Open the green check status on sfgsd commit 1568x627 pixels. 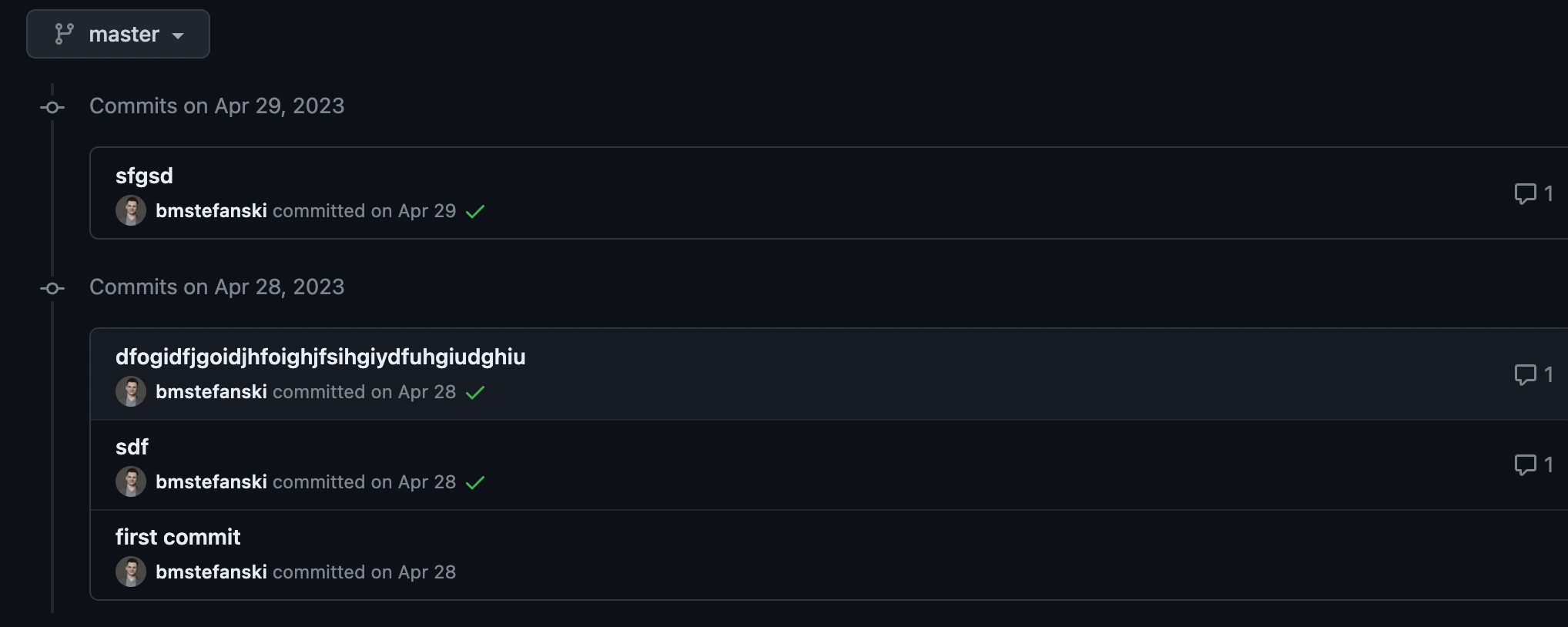(x=476, y=212)
